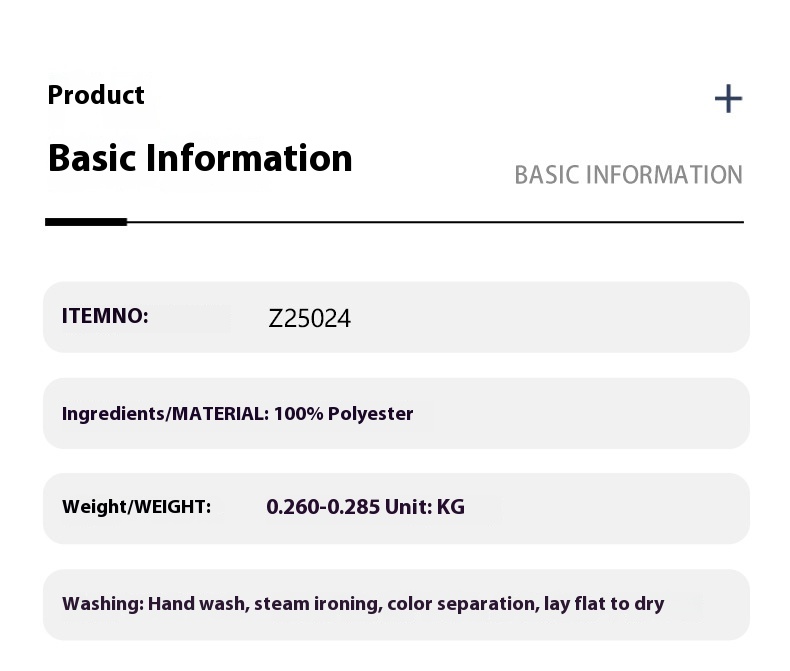Click the plus icon beside Product heading
The width and height of the screenshot is (790, 671).
tap(728, 98)
